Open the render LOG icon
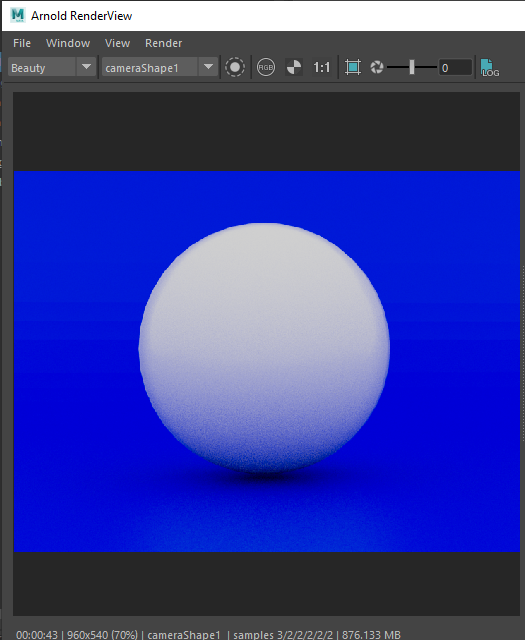Screen dimensions: 525x640 [x=489, y=67]
